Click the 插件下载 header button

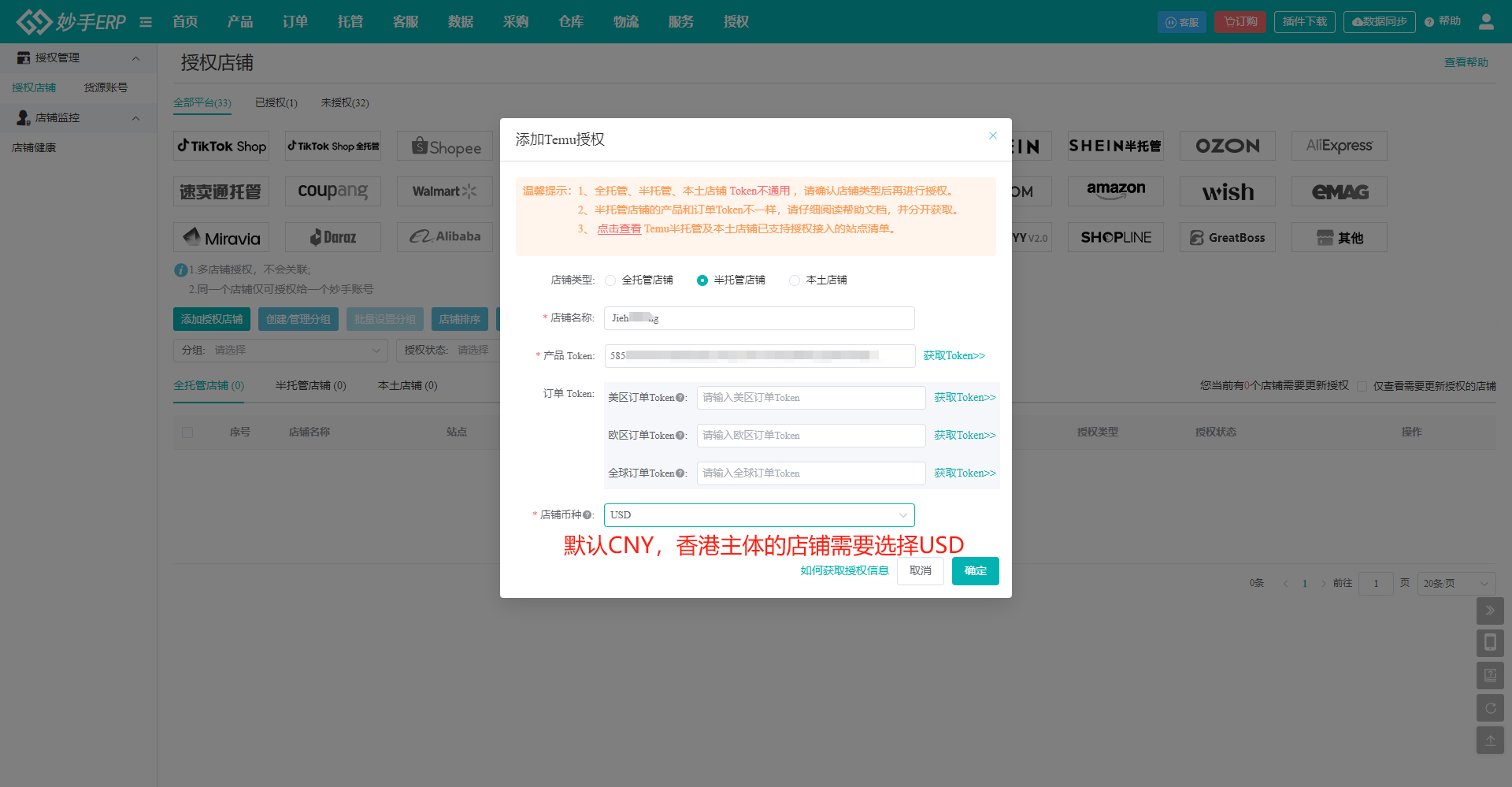click(x=1305, y=21)
